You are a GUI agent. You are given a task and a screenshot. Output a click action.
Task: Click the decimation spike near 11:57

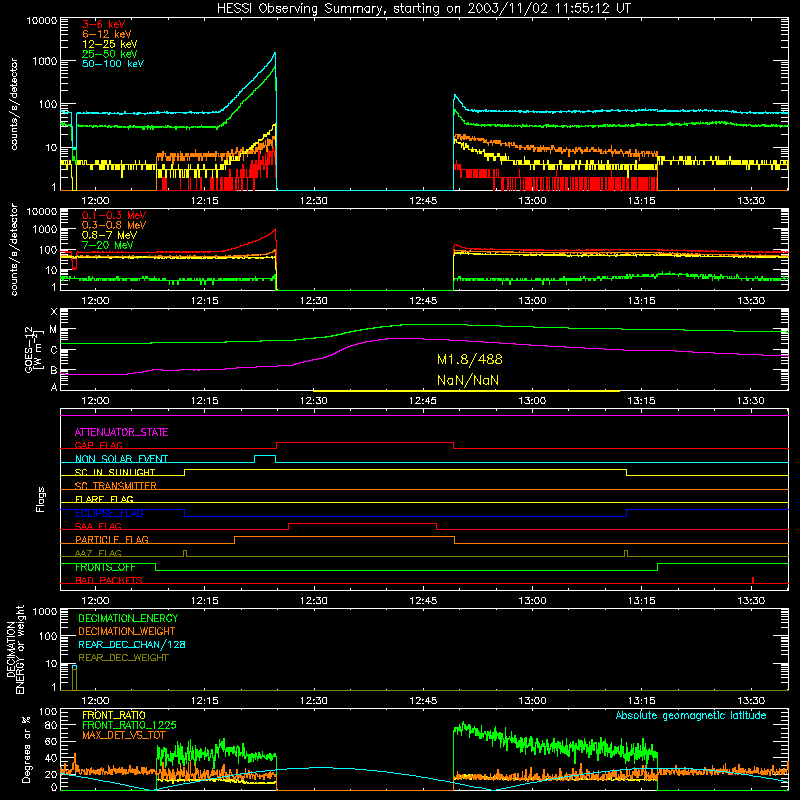[x=74, y=678]
